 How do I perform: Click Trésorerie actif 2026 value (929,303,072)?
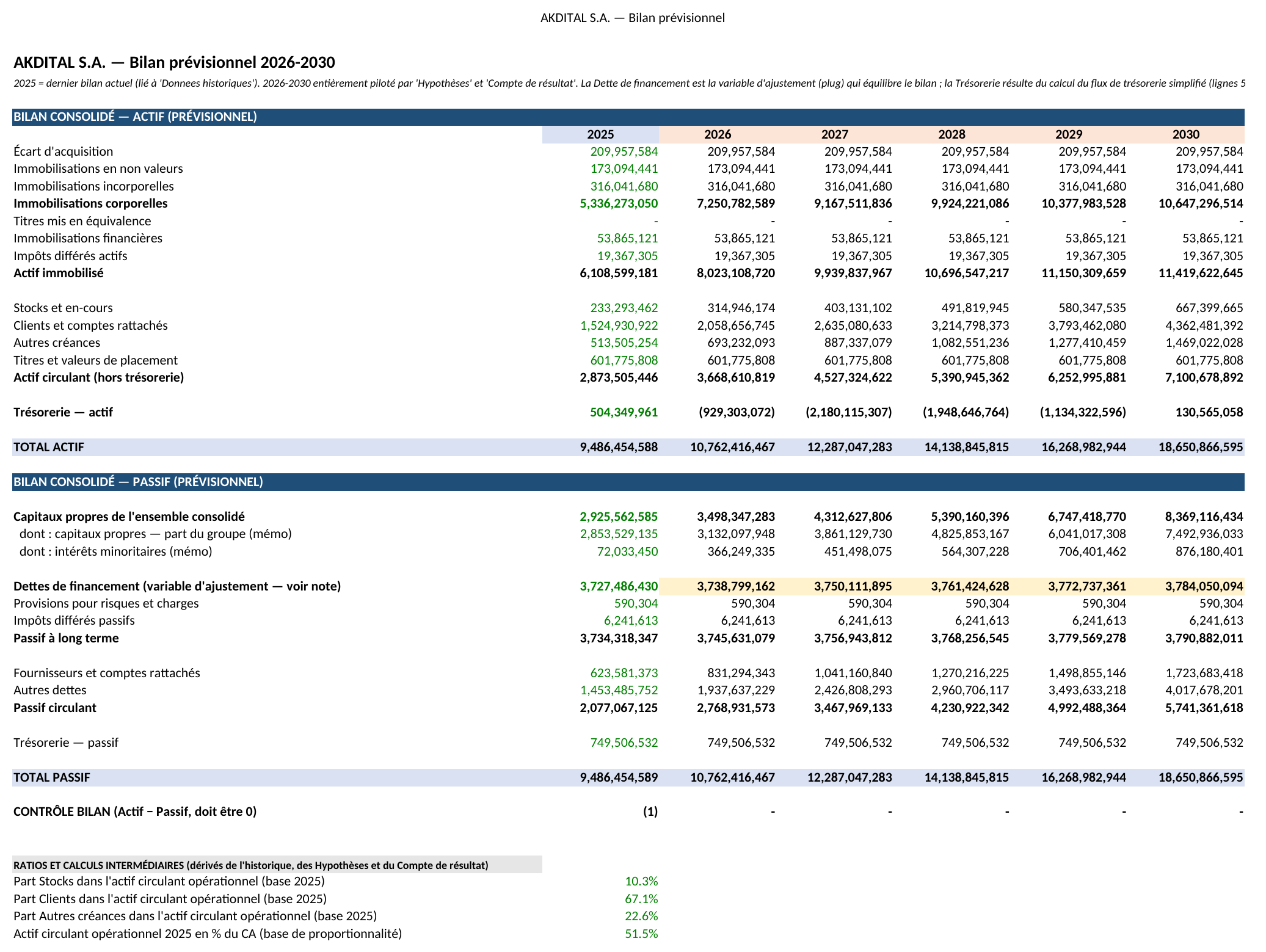737,412
